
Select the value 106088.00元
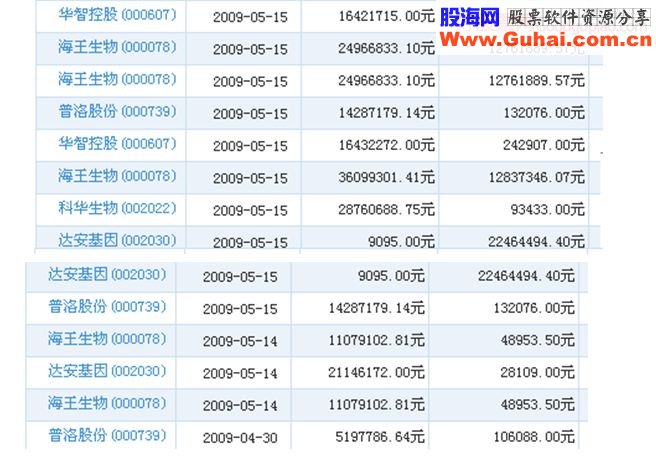pyautogui.click(x=534, y=437)
